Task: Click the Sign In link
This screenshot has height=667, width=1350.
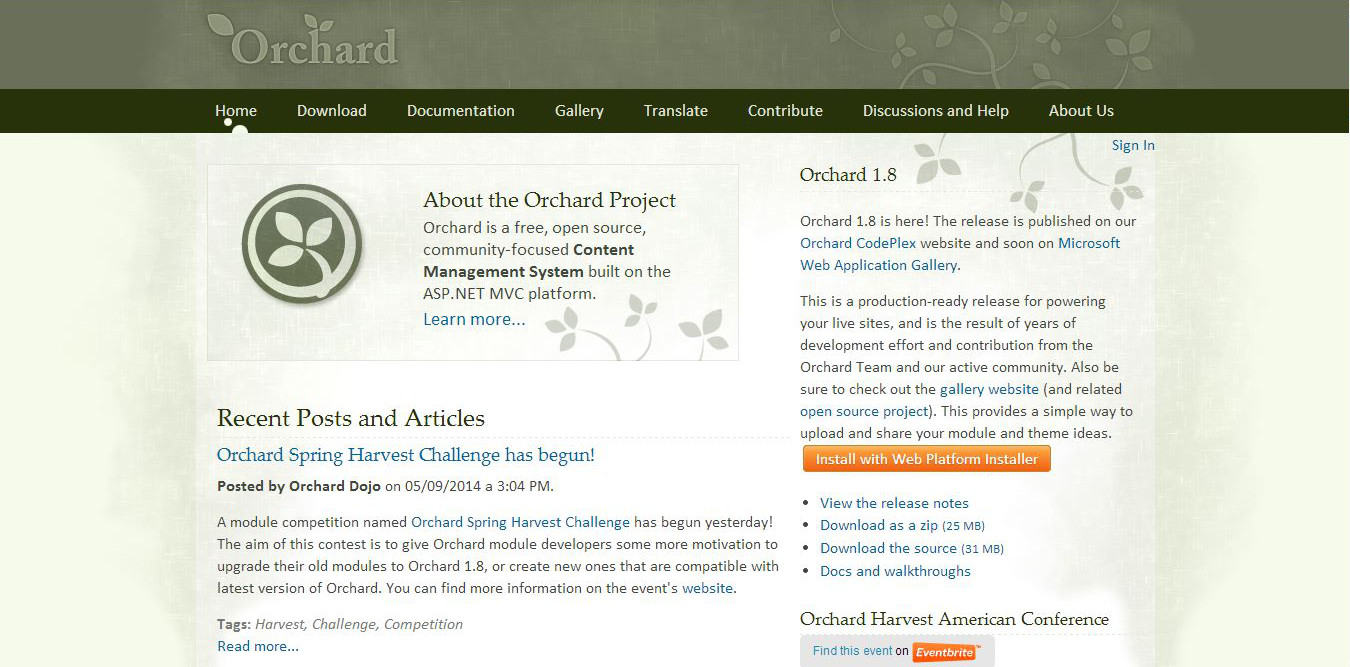Action: (x=1133, y=146)
